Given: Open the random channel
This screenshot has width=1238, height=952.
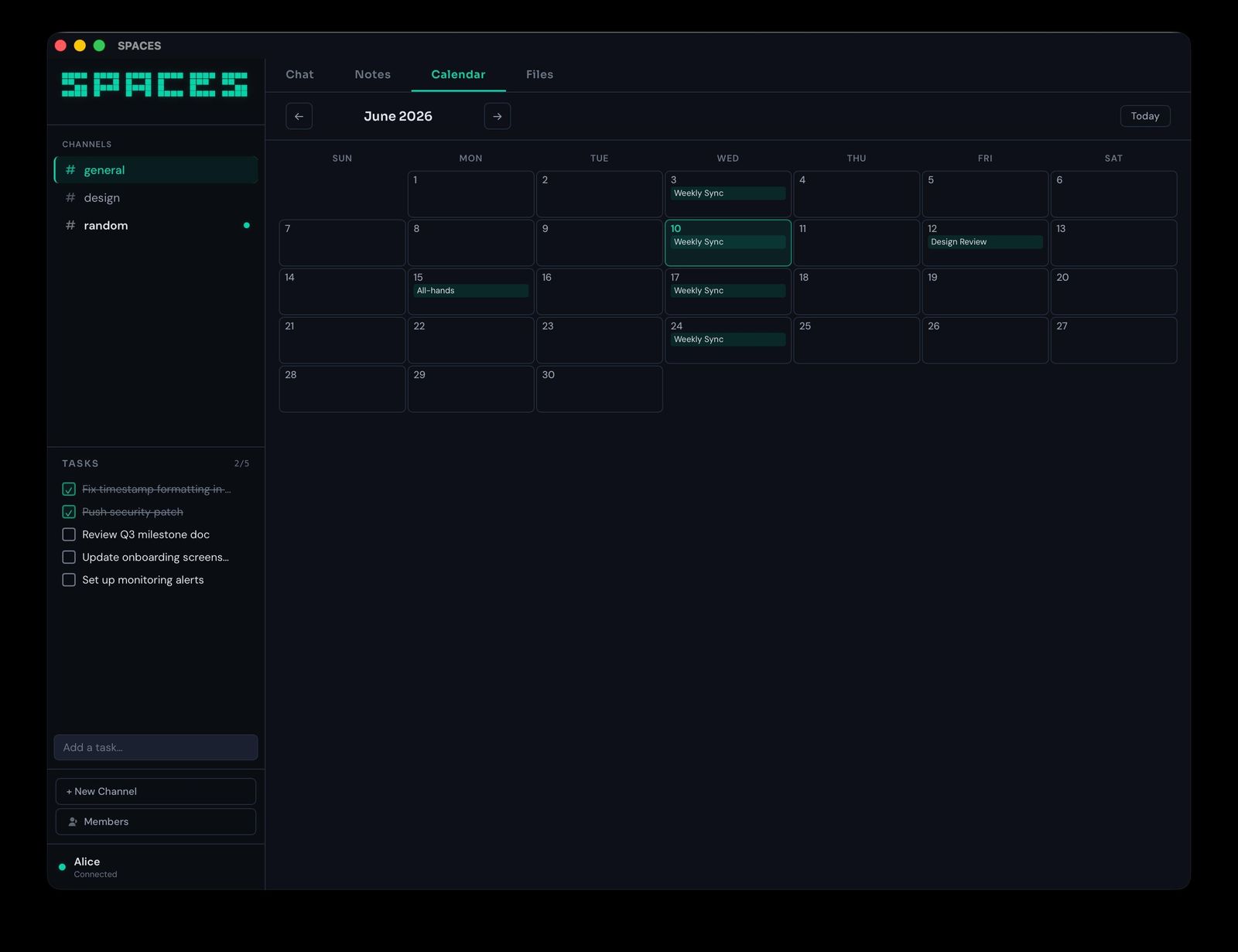Looking at the screenshot, I should [x=156, y=226].
